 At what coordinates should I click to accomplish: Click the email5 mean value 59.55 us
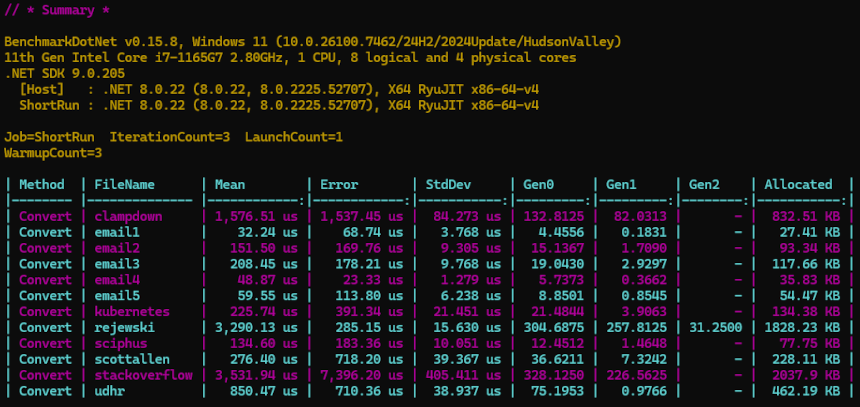coord(268,296)
